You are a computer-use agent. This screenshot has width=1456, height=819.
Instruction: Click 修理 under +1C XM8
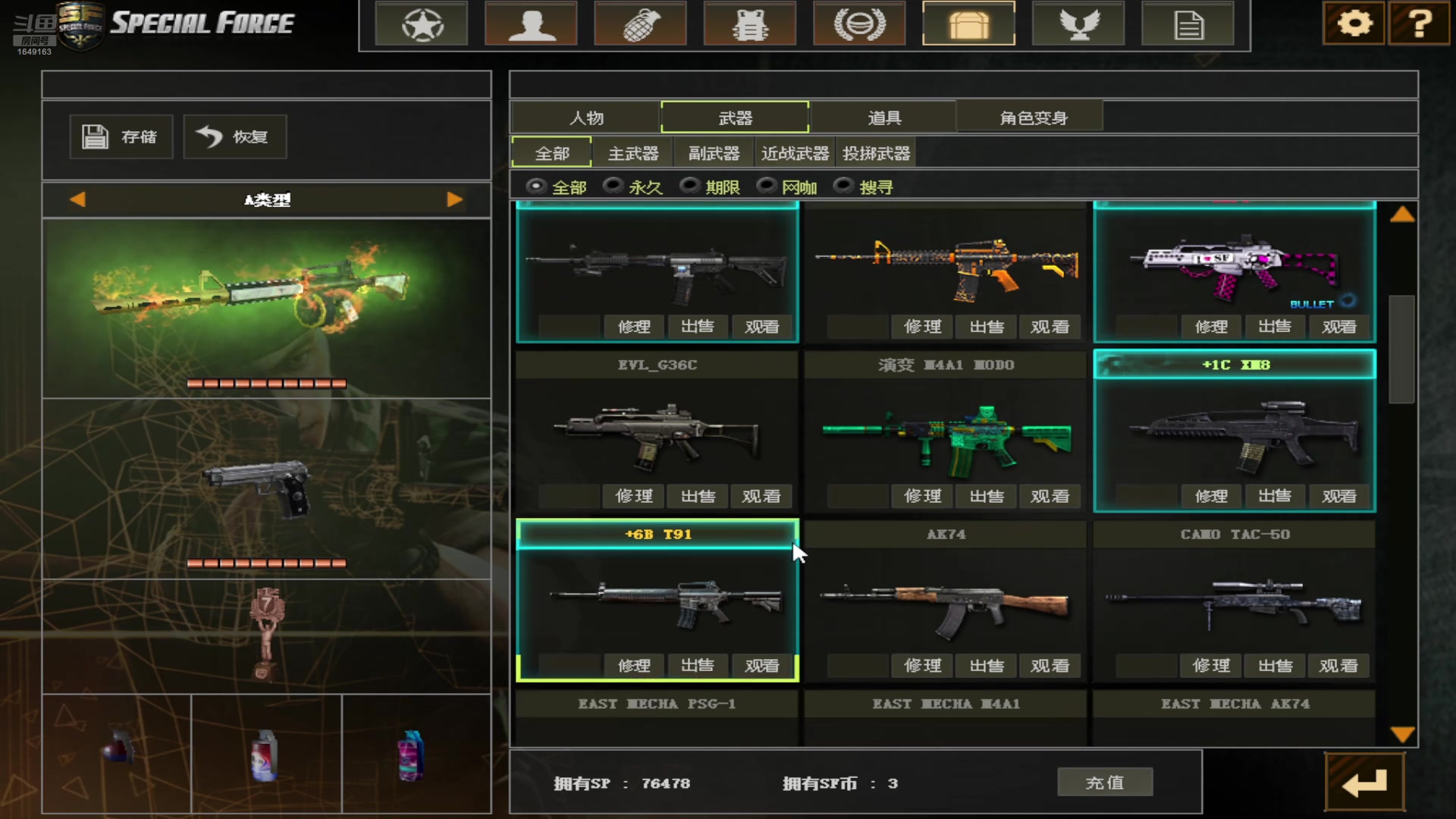click(1211, 496)
